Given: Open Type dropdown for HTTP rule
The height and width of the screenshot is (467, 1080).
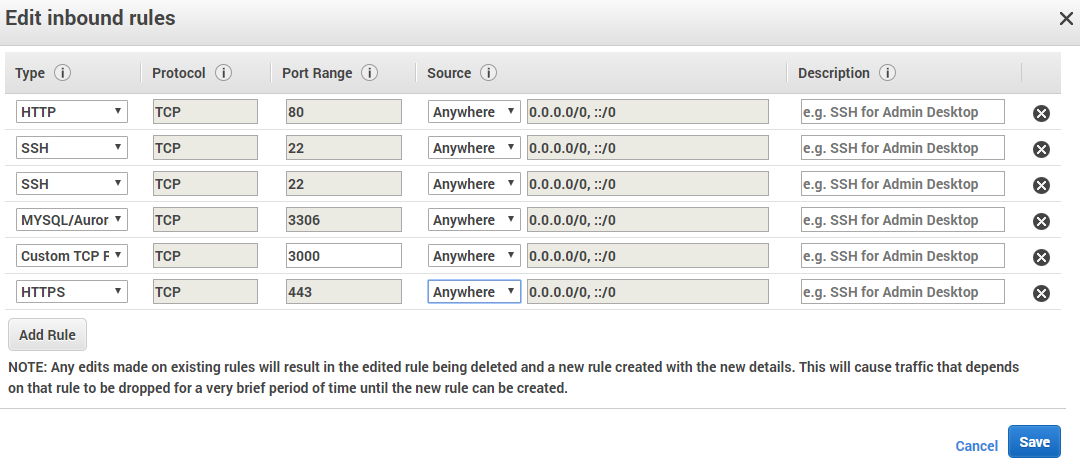Looking at the screenshot, I should tap(72, 112).
